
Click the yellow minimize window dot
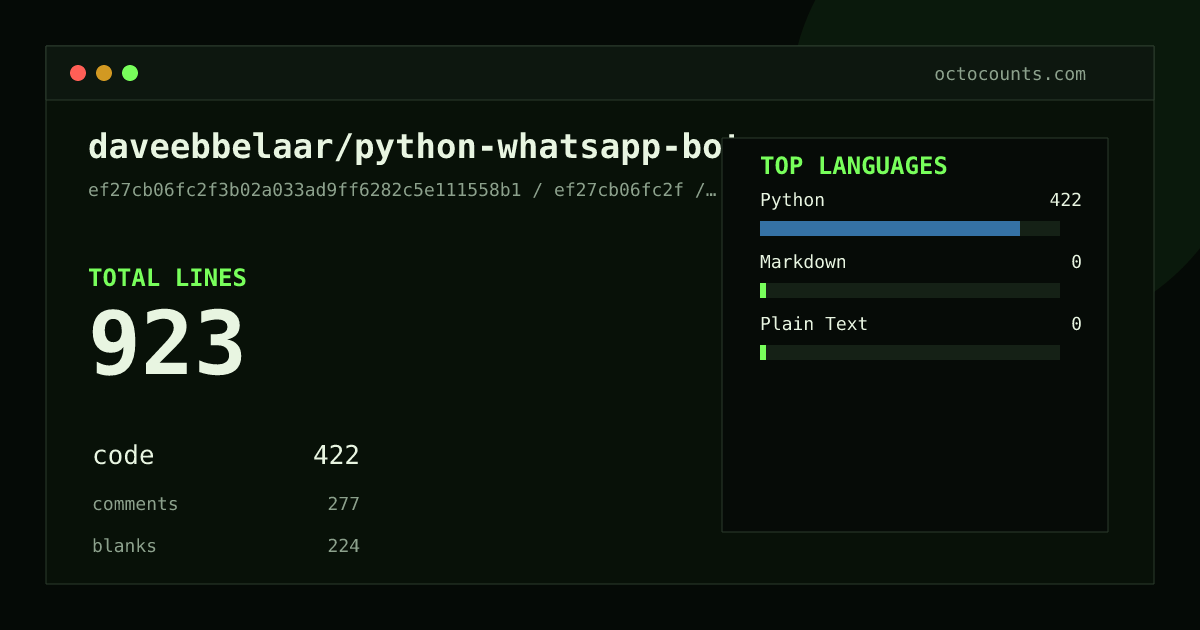click(104, 73)
